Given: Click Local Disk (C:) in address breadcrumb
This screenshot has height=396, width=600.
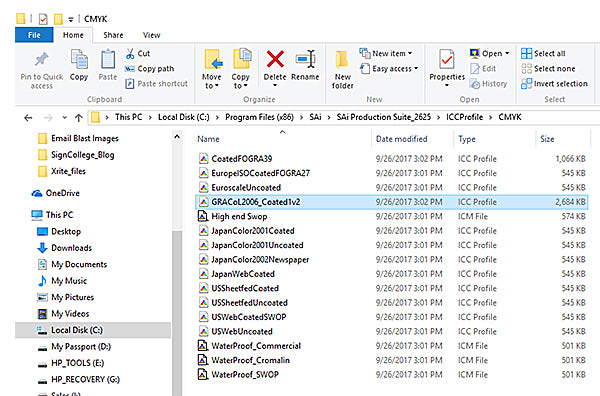Looking at the screenshot, I should [x=184, y=117].
